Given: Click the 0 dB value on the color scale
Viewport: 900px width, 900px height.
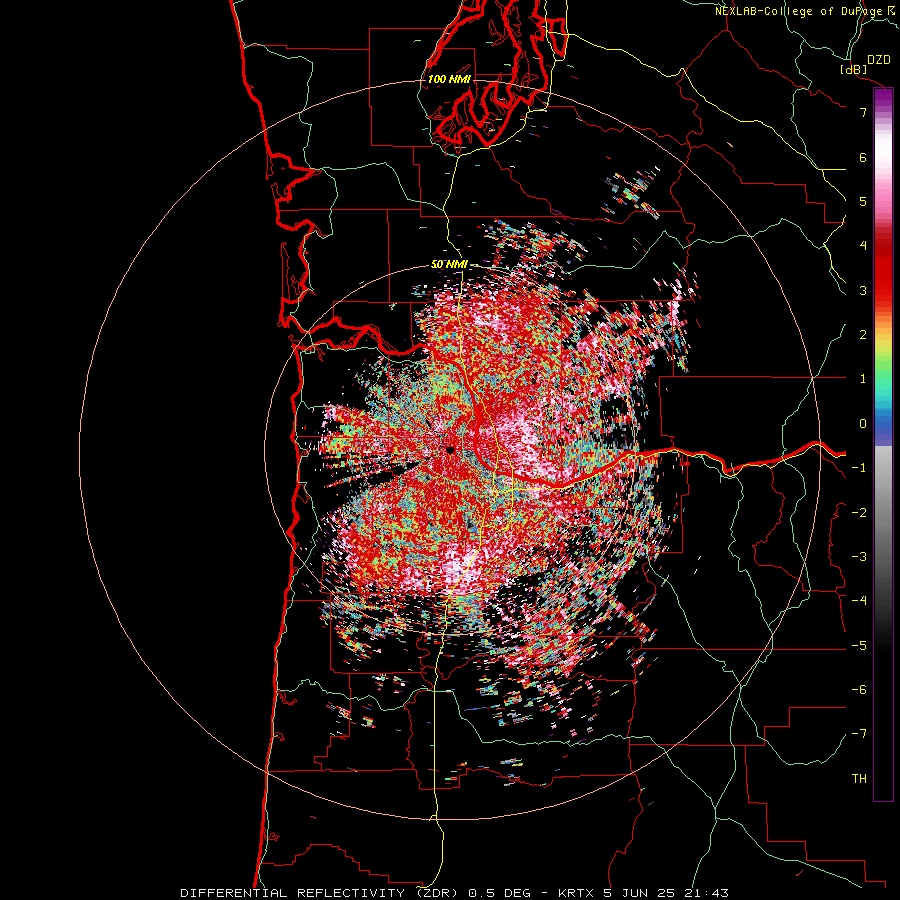Looking at the screenshot, I should (x=863, y=424).
